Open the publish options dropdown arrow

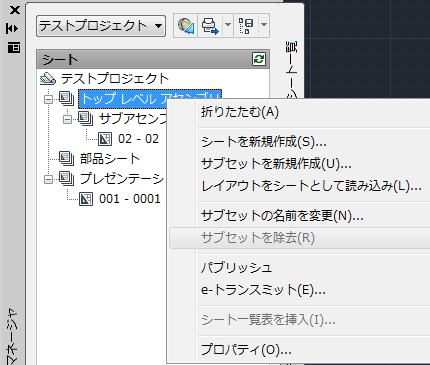pyautogui.click(x=228, y=25)
